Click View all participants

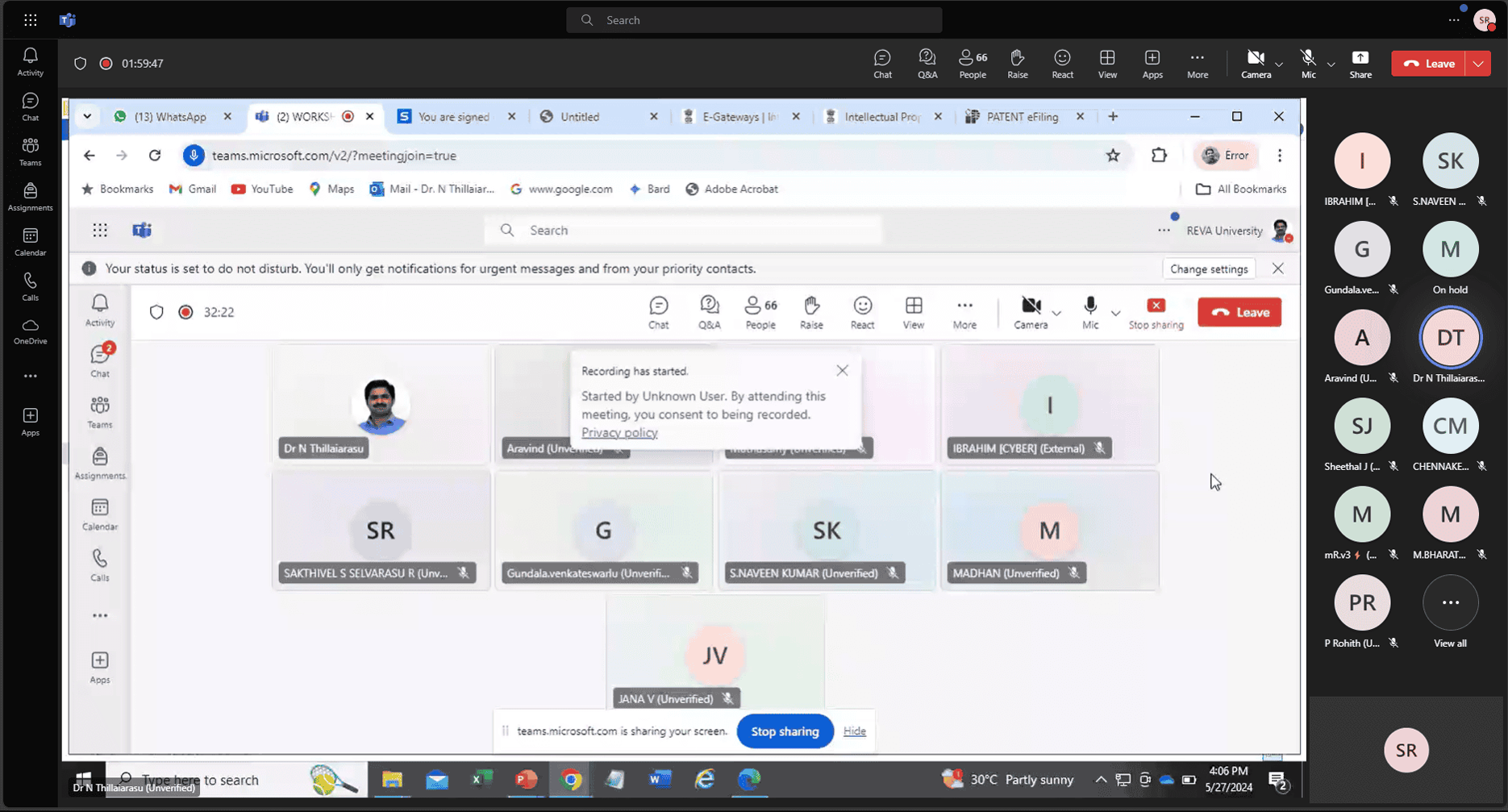(x=1449, y=612)
